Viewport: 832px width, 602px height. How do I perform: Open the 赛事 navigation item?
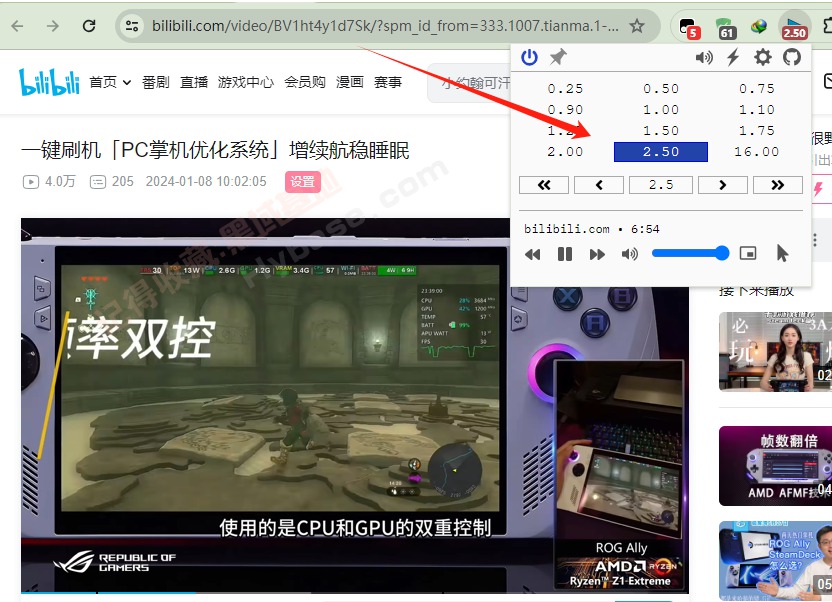(x=388, y=82)
